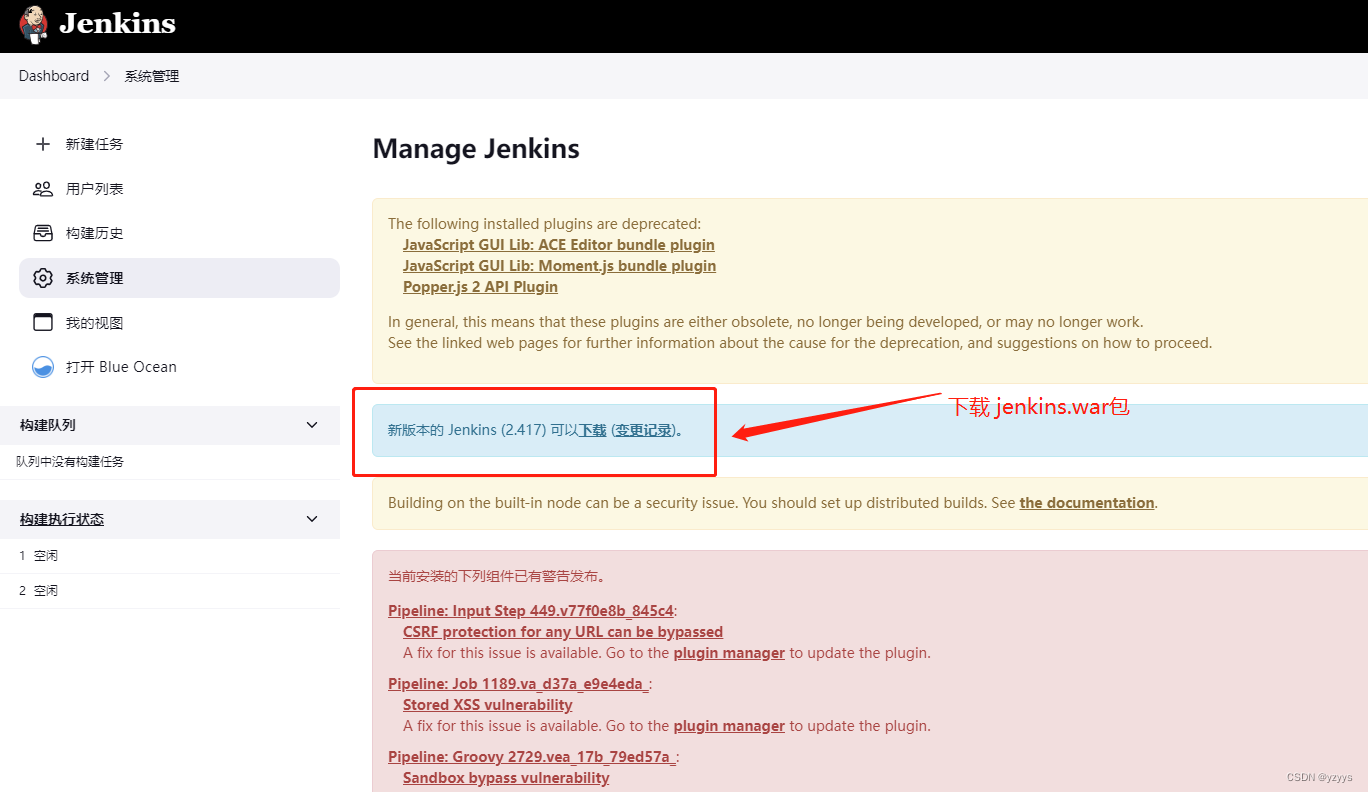Image resolution: width=1368 pixels, height=792 pixels.
Task: Collapse the 构建队列 panel chevron
Action: [312, 425]
